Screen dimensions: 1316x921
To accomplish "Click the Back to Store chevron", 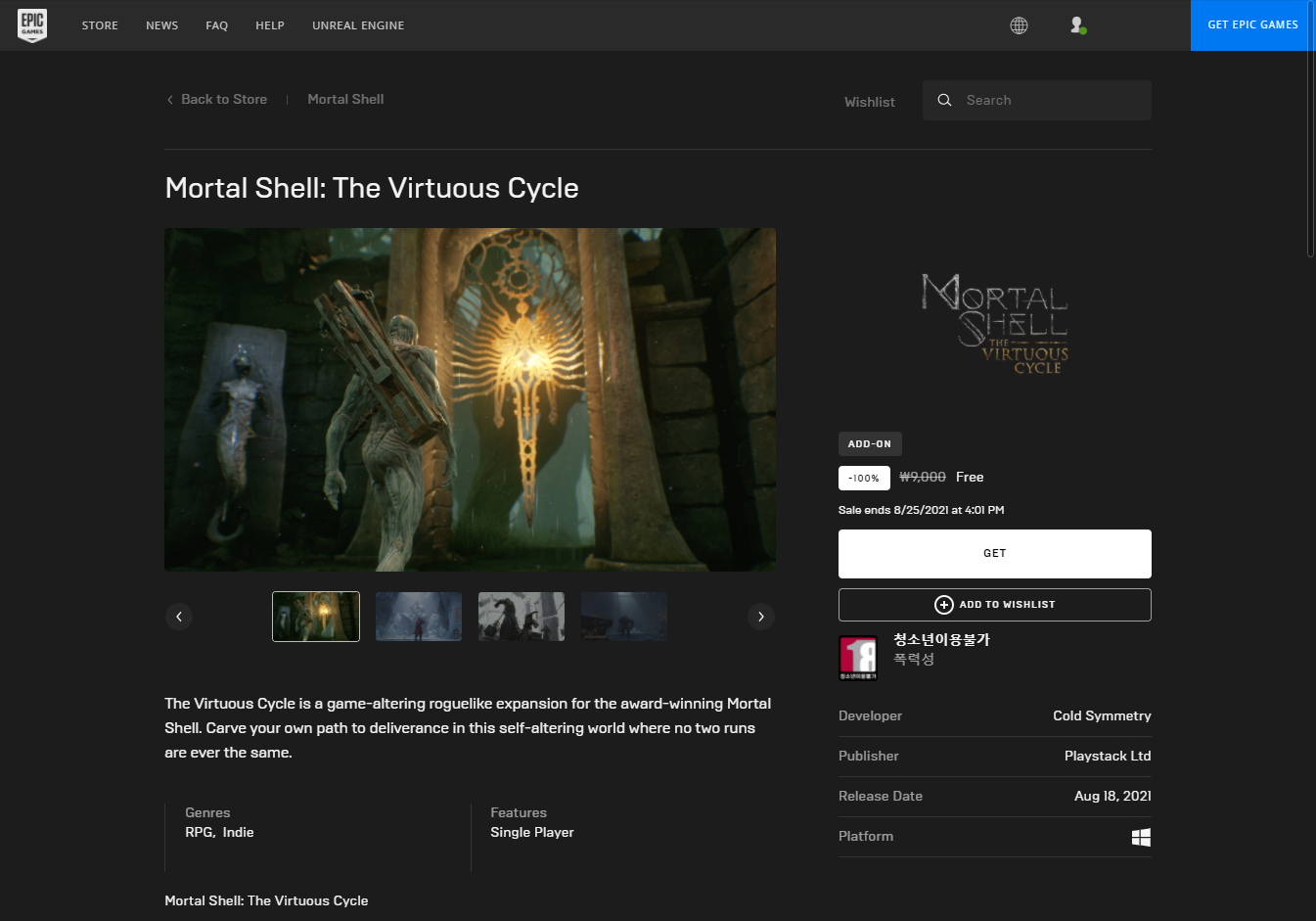I will 170,100.
